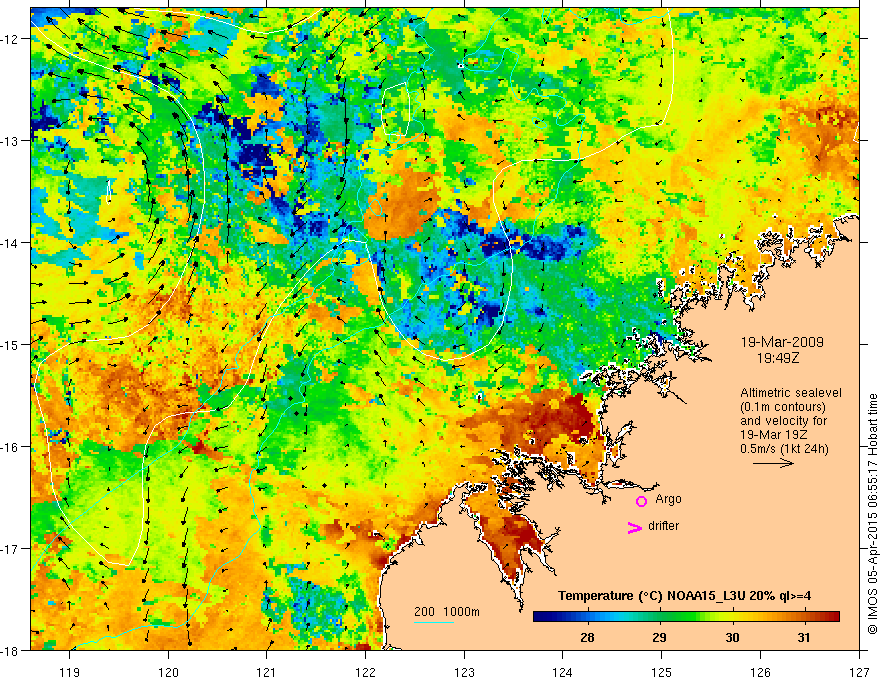
Task: Click the velocity scale reference arrow
Action: [x=773, y=463]
